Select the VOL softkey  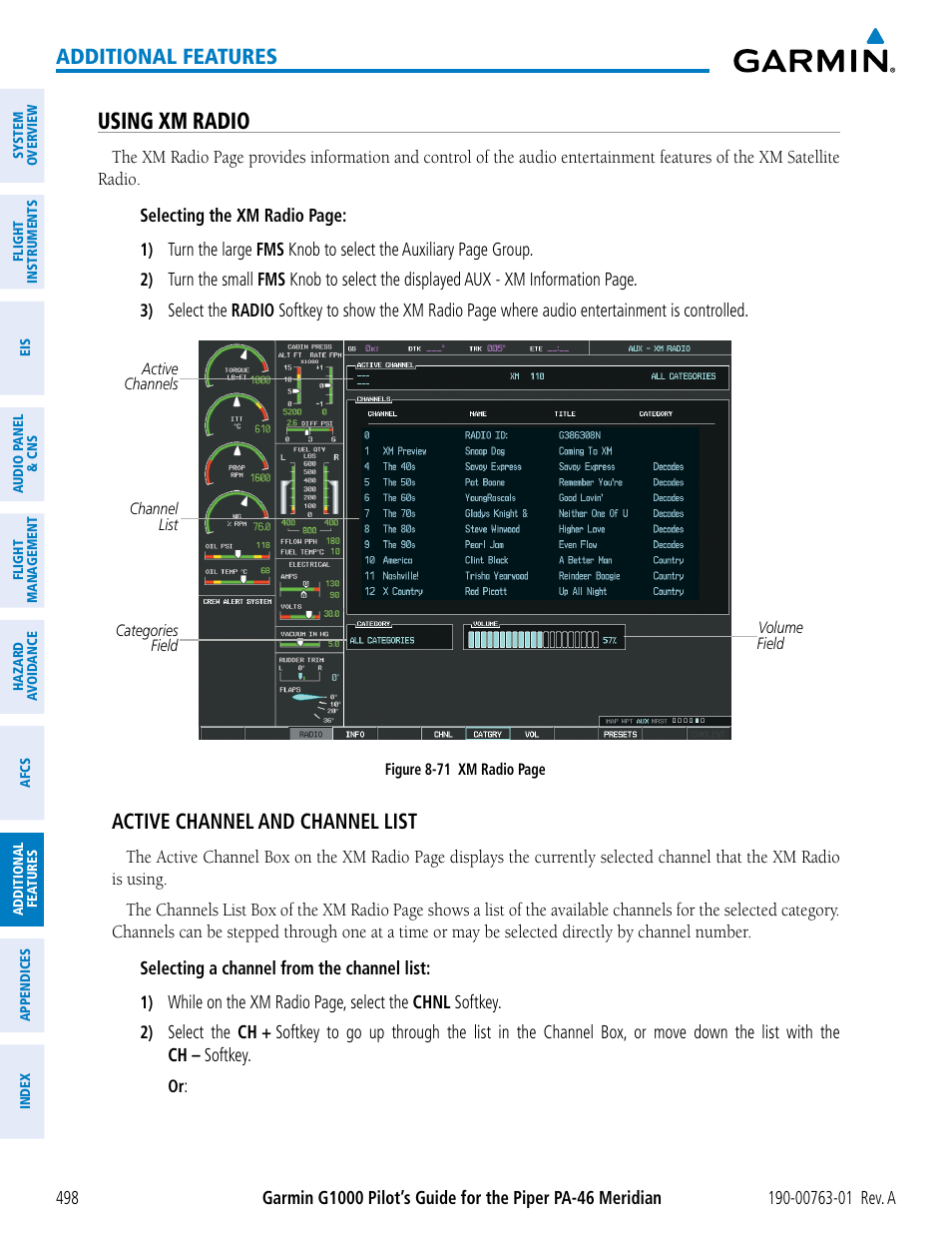tap(532, 734)
